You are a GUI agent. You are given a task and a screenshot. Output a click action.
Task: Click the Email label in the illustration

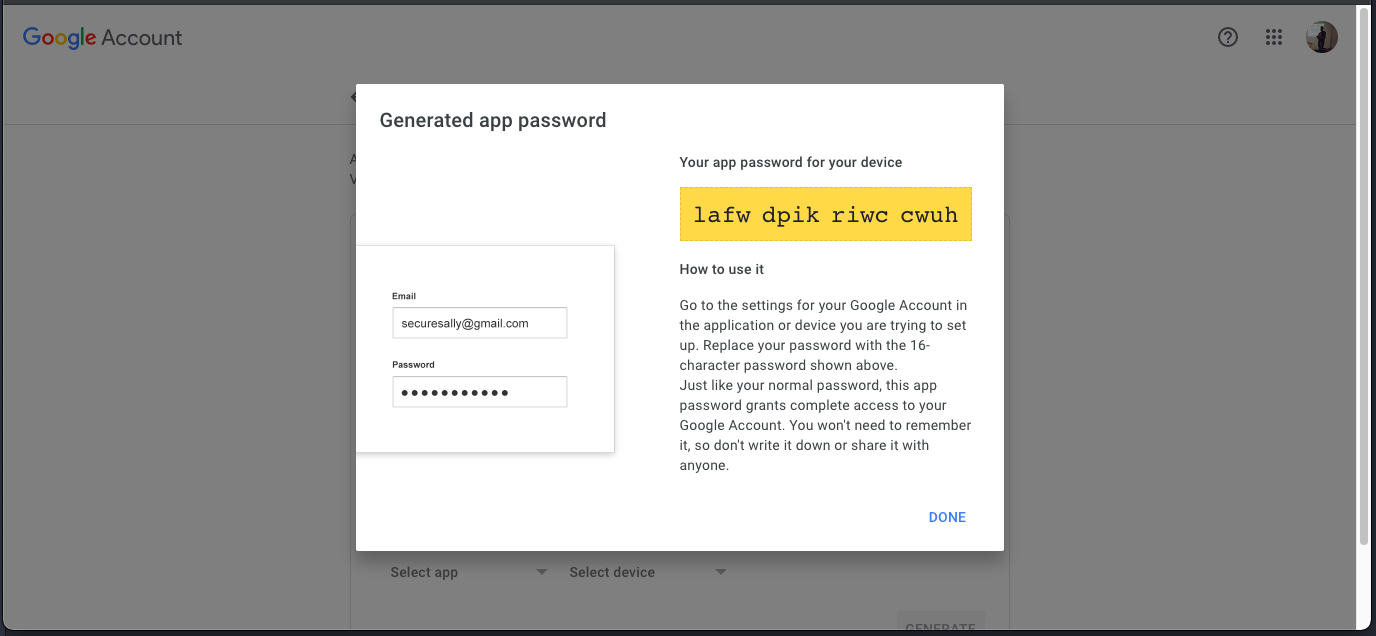[x=404, y=296]
